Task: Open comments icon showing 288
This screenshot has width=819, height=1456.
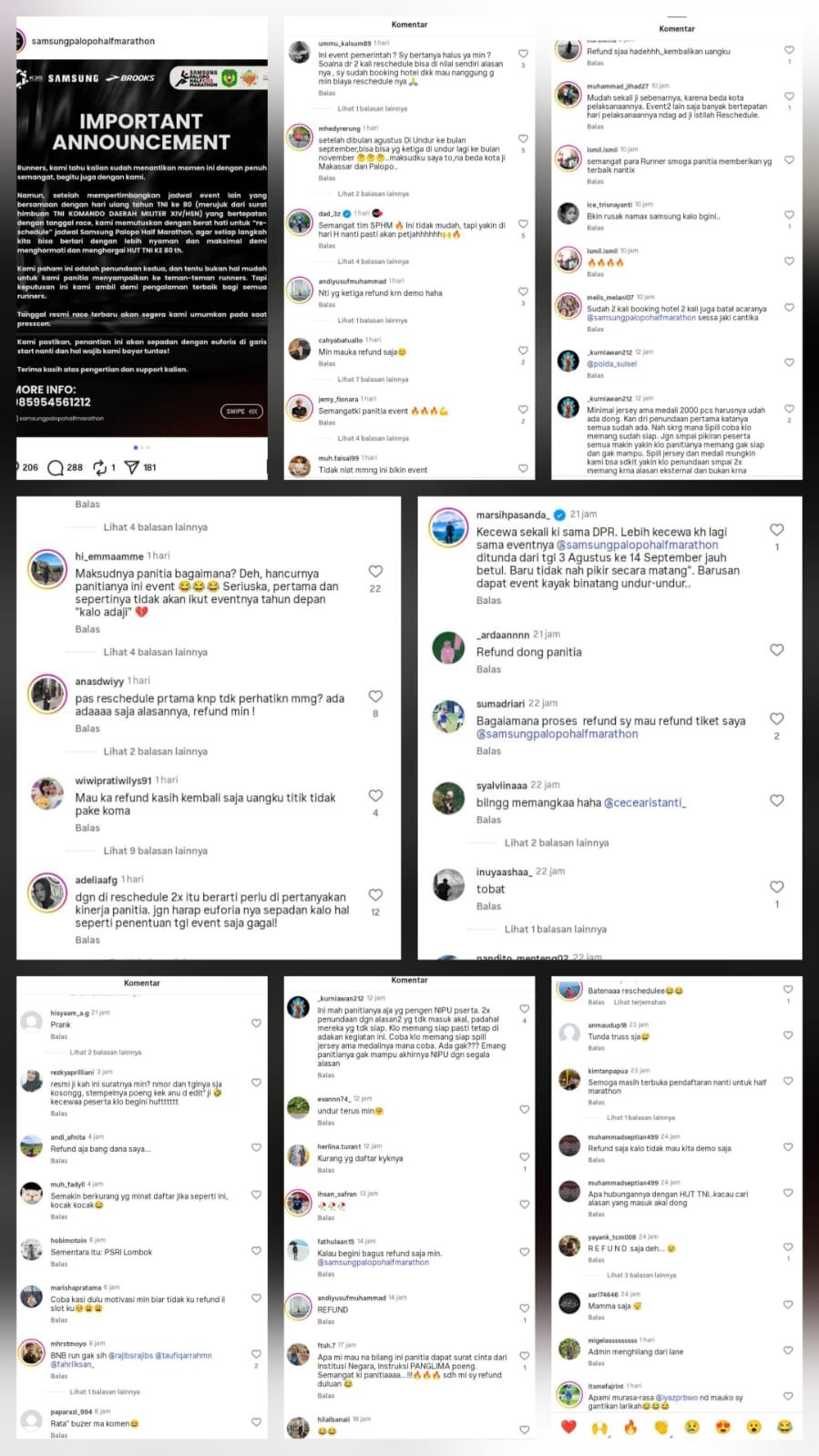Action: [56, 467]
